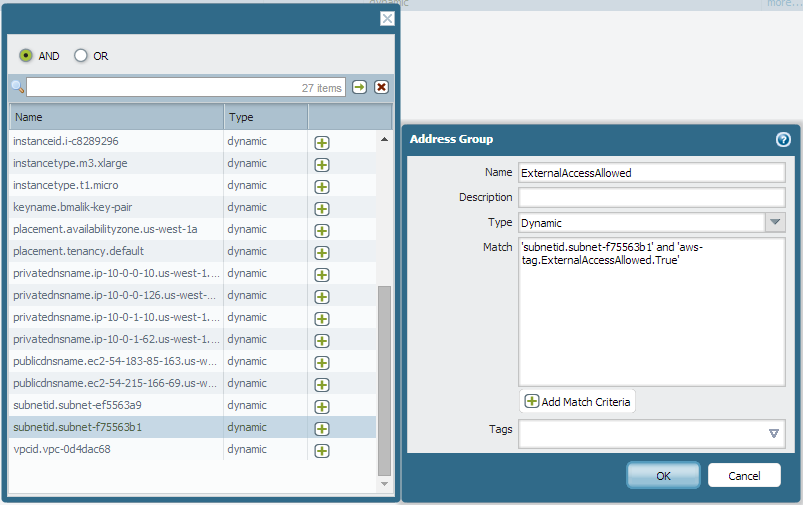Sort list by Type column header
This screenshot has height=505, width=803.
(x=265, y=117)
